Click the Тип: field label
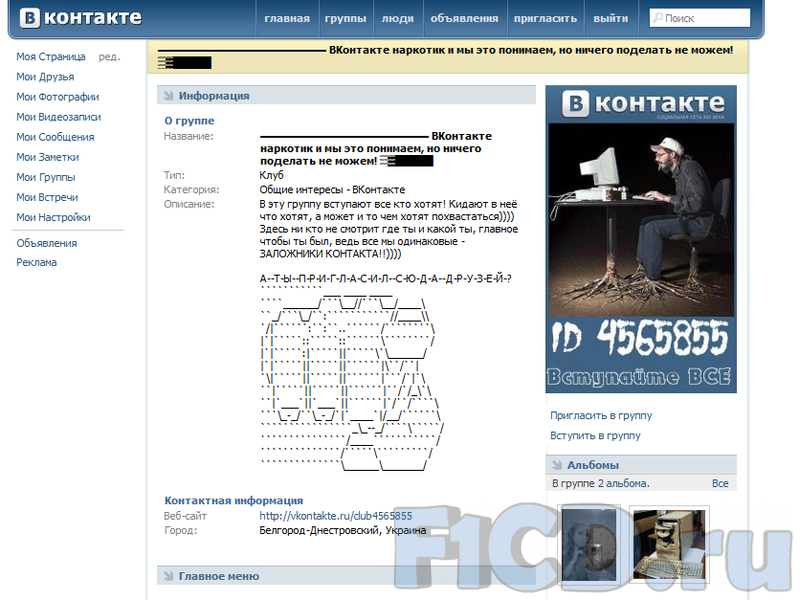Viewport: 800px width, 600px height. point(174,175)
